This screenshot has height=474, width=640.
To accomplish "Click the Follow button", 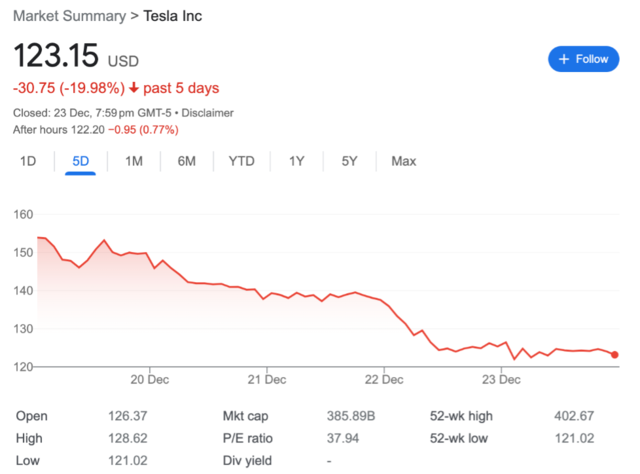I will (583, 59).
